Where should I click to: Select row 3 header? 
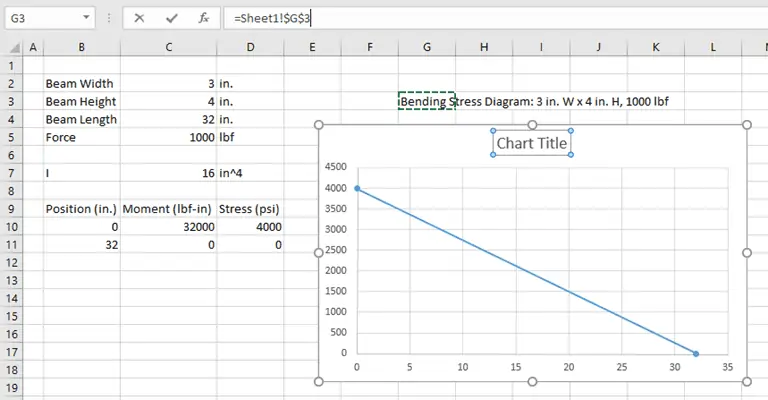point(12,101)
